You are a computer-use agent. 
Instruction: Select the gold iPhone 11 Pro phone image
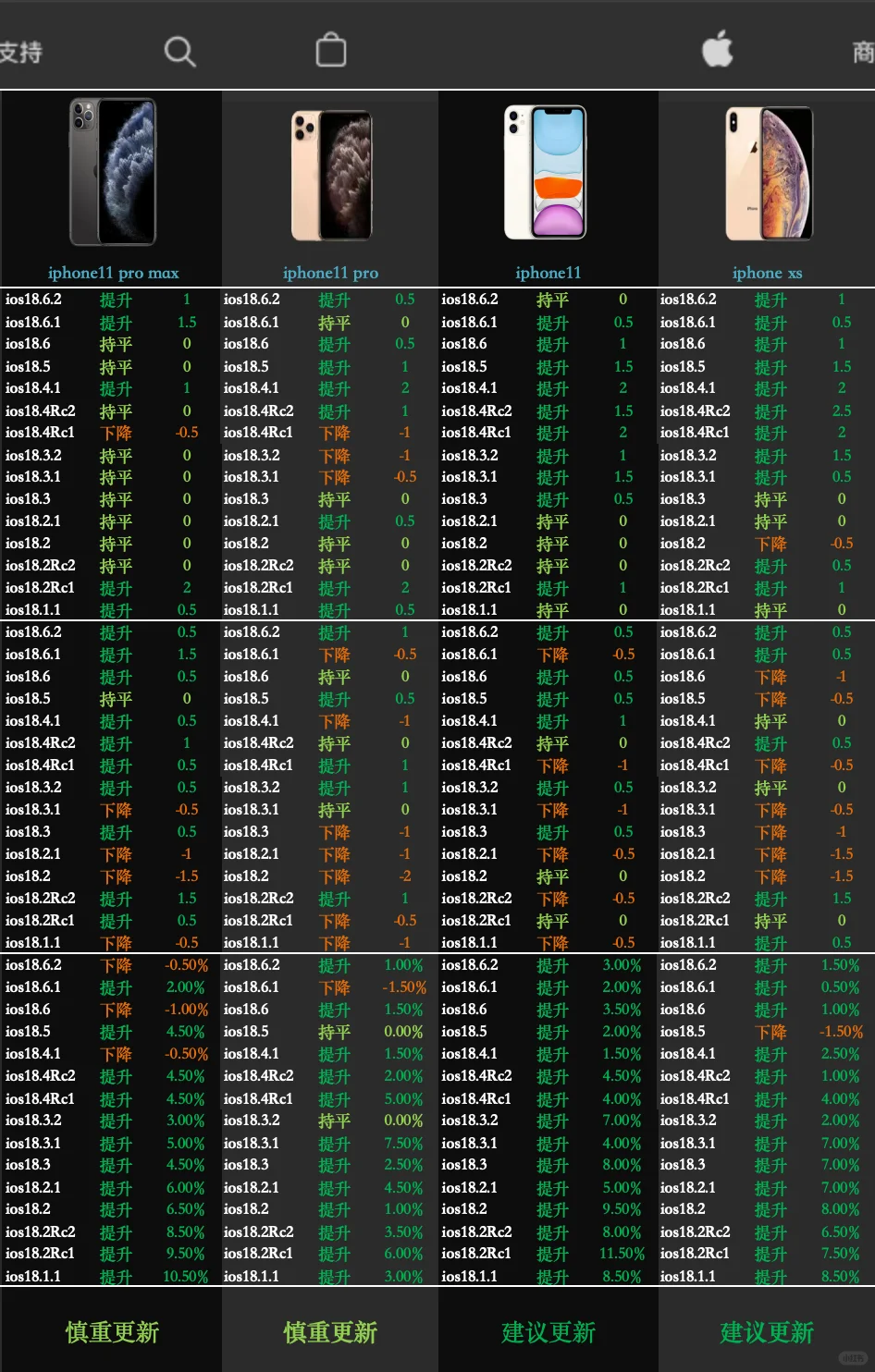click(331, 176)
